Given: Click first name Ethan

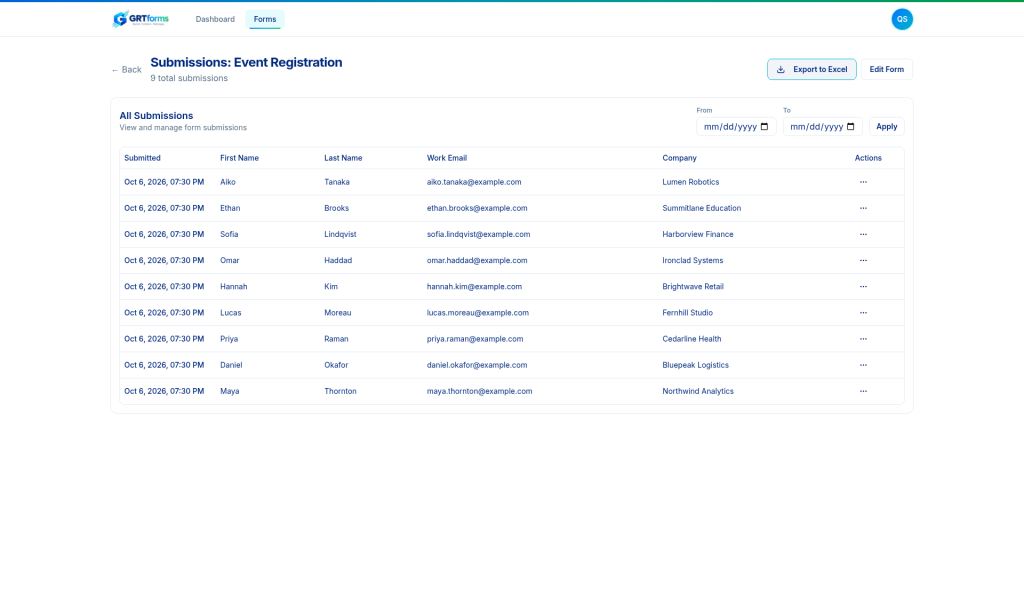Looking at the screenshot, I should 230,208.
